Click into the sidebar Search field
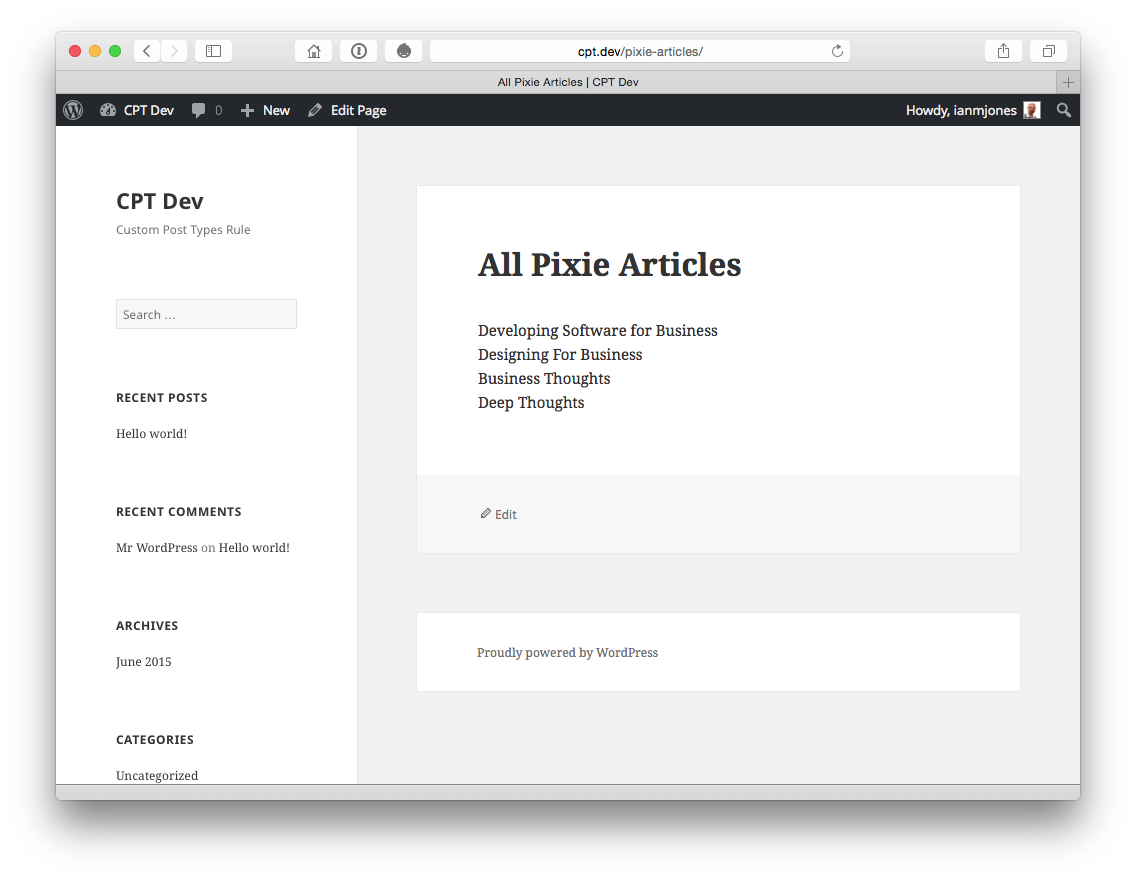Viewport: 1136px width, 880px height. pos(206,314)
